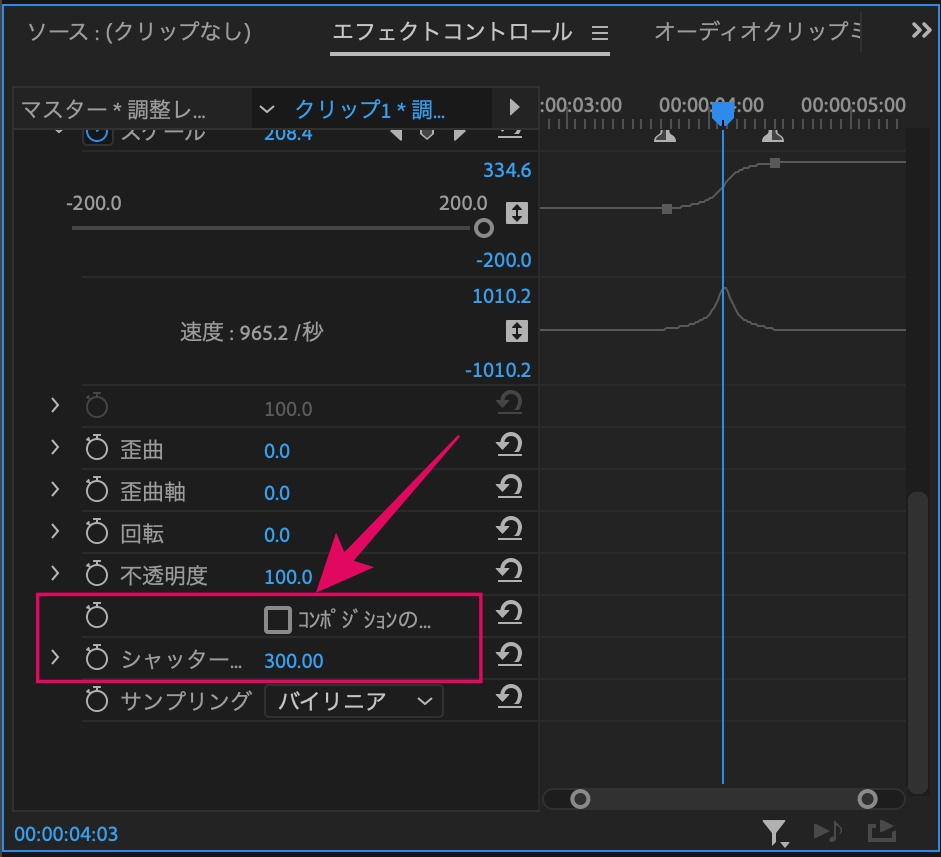Select the マスター * 調整レ... label
Viewport: 941px width, 857px height.
coord(113,109)
